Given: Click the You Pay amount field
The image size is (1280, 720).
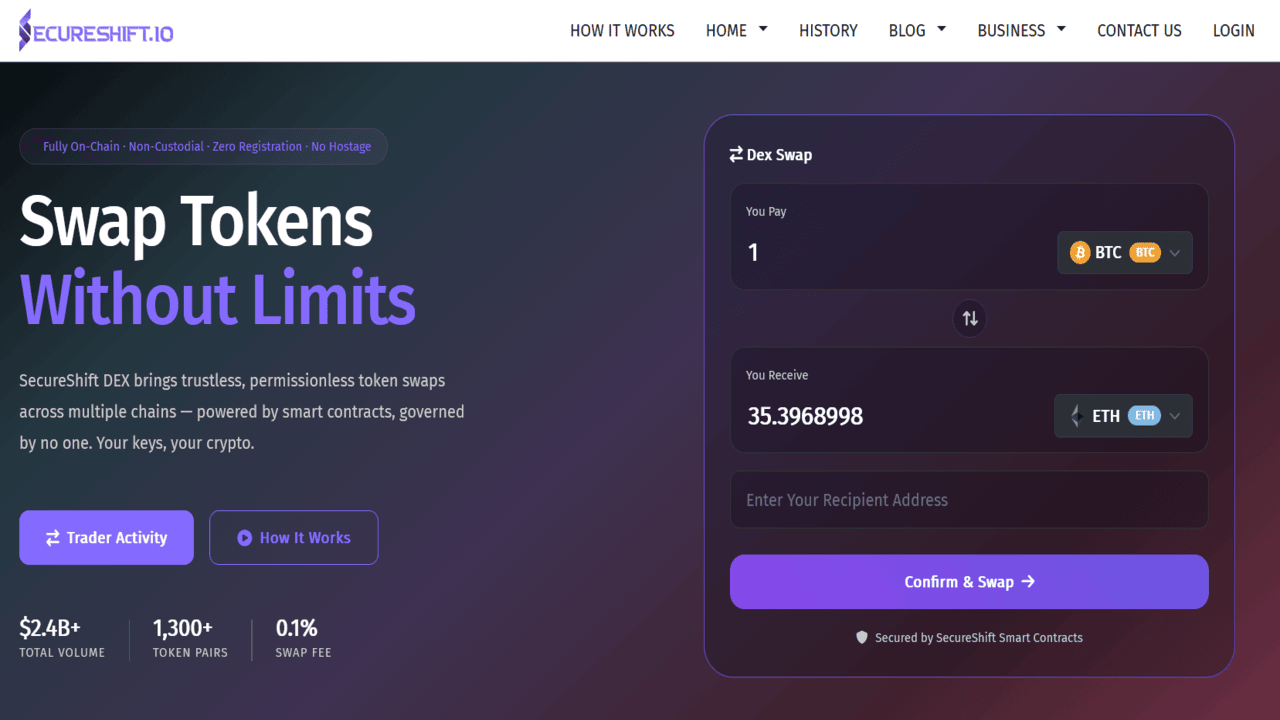Looking at the screenshot, I should [x=895, y=253].
